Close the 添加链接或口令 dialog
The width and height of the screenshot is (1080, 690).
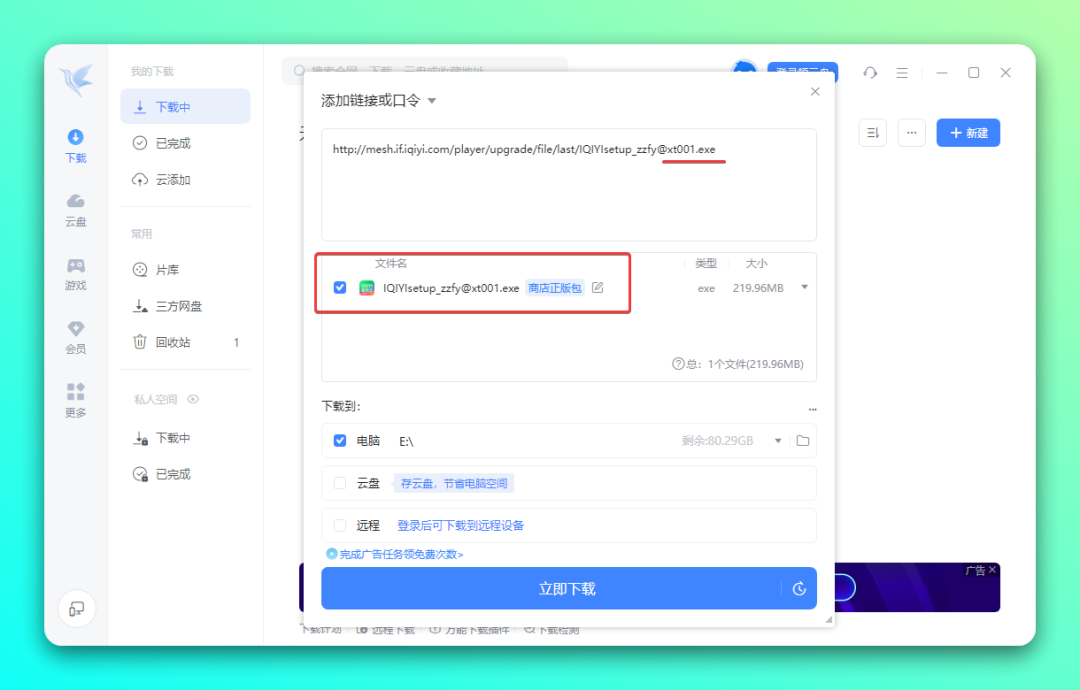tap(815, 92)
